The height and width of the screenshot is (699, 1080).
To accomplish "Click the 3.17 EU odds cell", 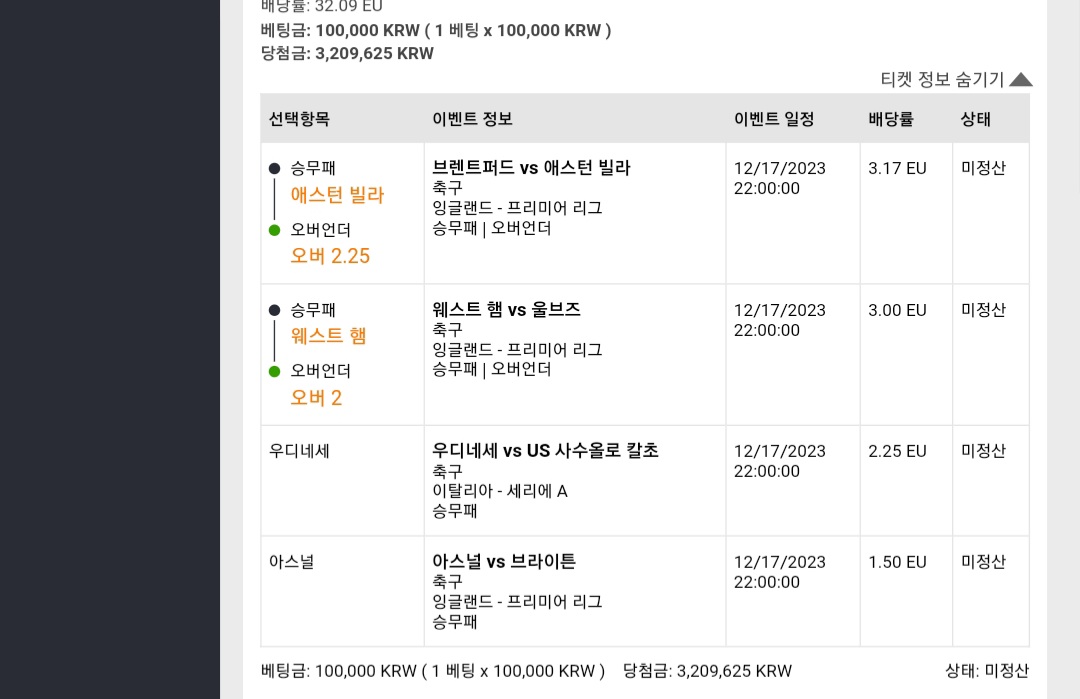I will 897,168.
